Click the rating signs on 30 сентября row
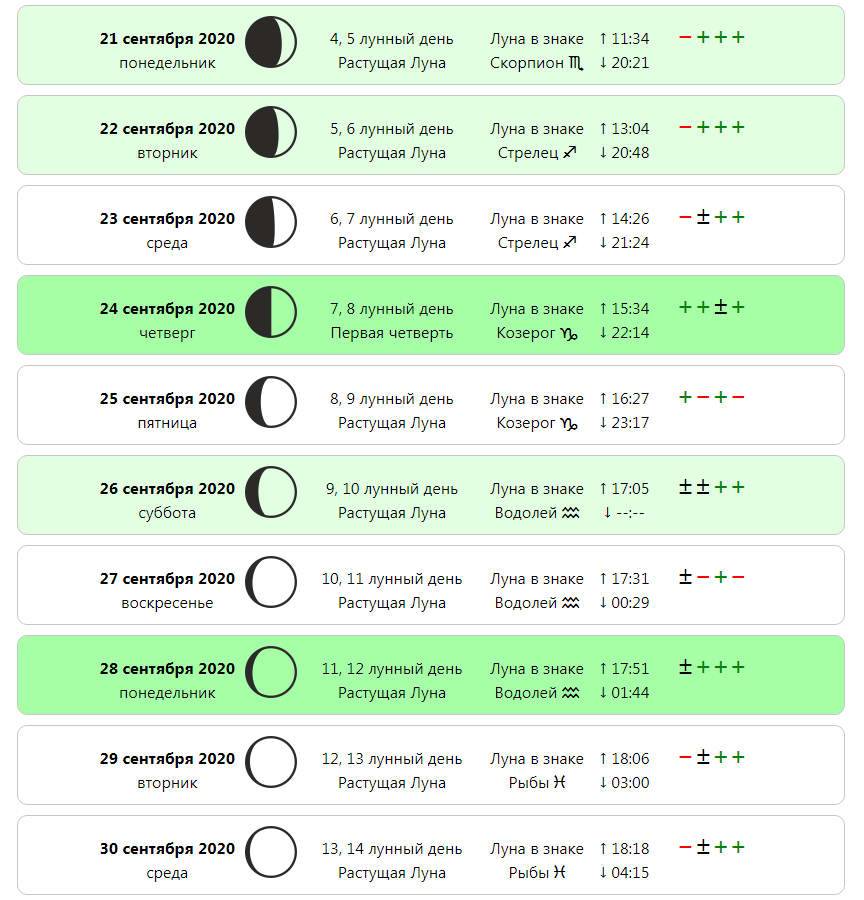 click(x=712, y=847)
